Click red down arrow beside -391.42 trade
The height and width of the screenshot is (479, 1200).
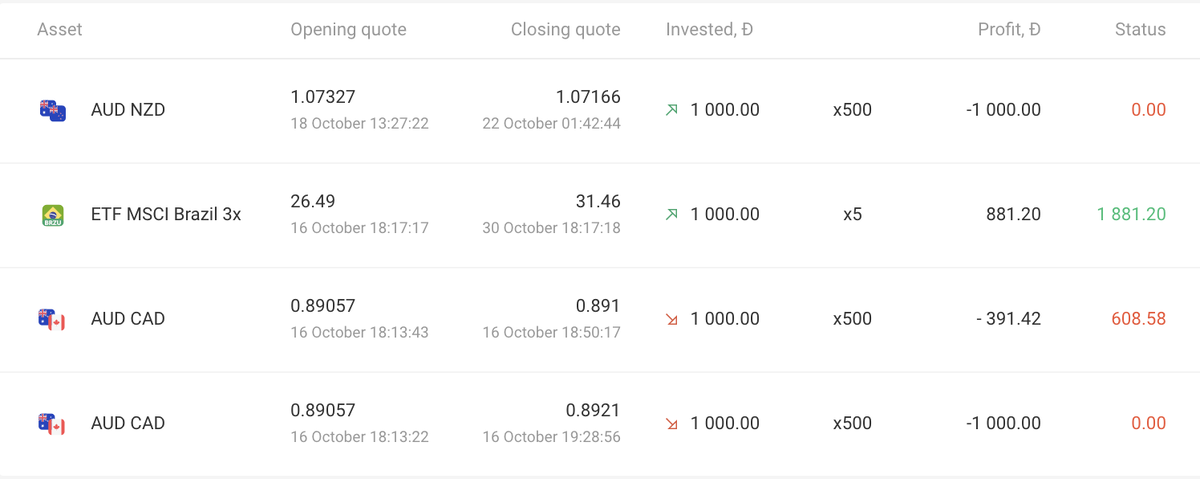point(672,320)
